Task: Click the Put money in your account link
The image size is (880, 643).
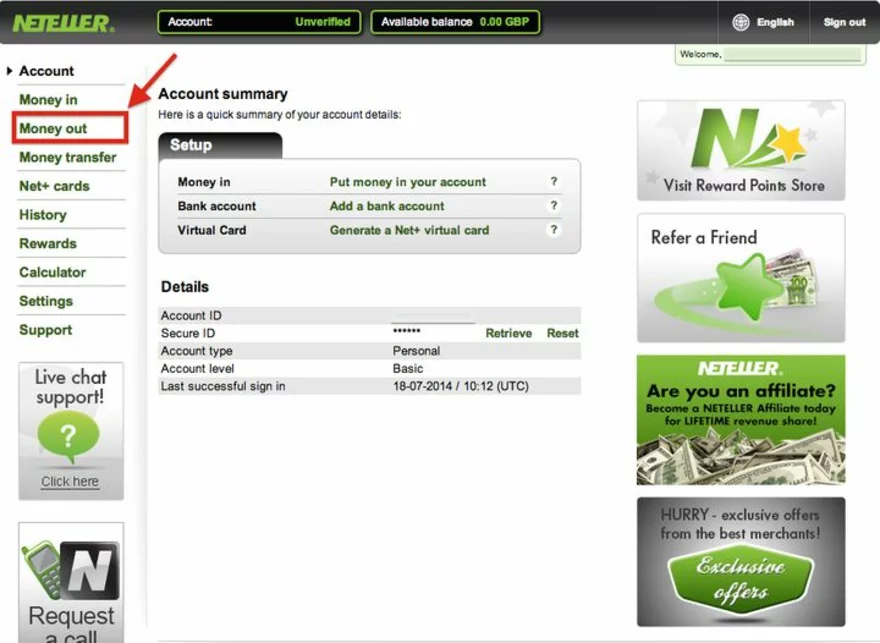Action: click(407, 182)
